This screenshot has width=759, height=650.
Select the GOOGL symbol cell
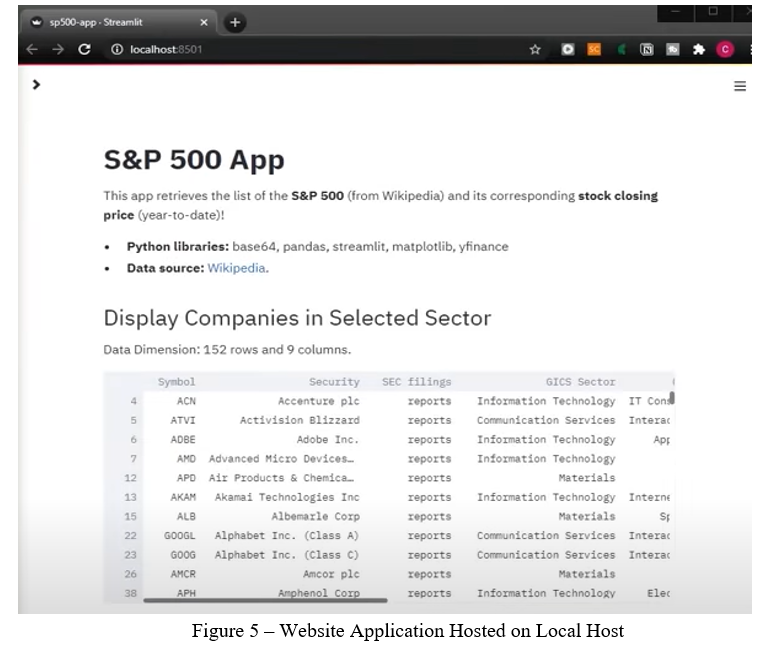click(x=180, y=536)
